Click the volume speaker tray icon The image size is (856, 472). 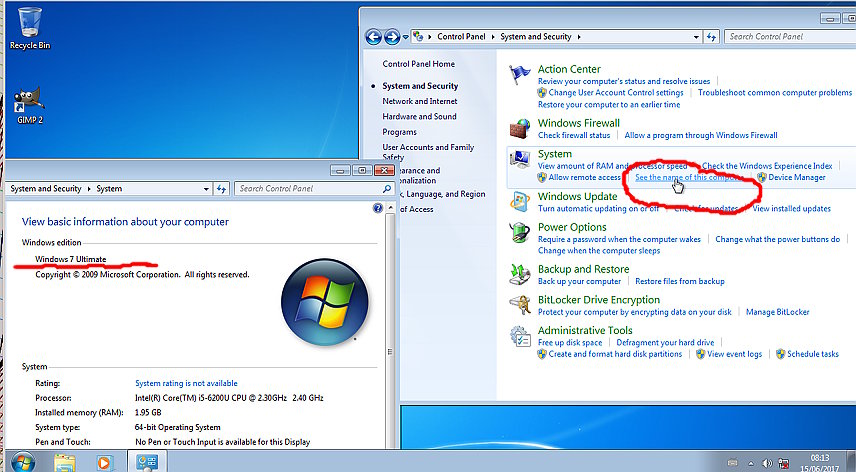[767, 463]
